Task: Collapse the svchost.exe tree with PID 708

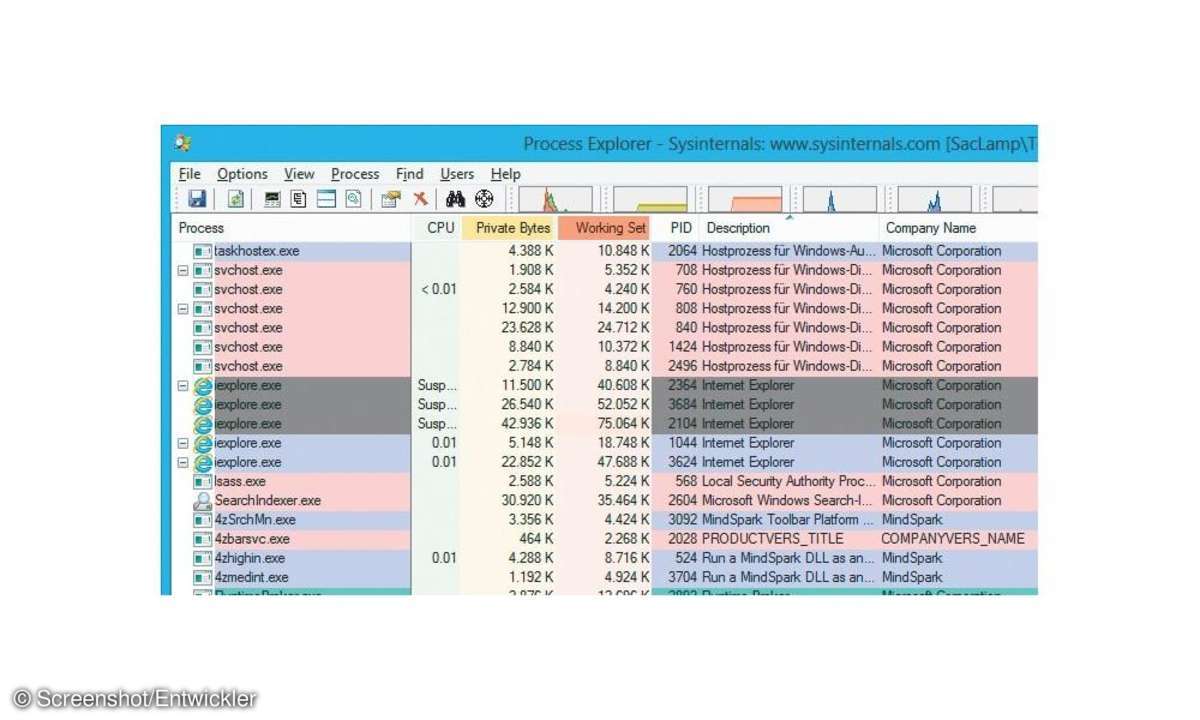Action: [183, 270]
